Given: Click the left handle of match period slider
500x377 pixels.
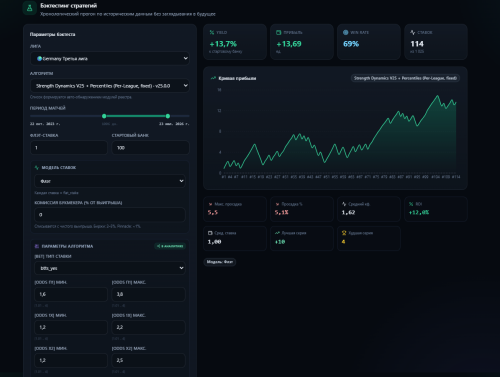Looking at the screenshot, I should (104, 116).
